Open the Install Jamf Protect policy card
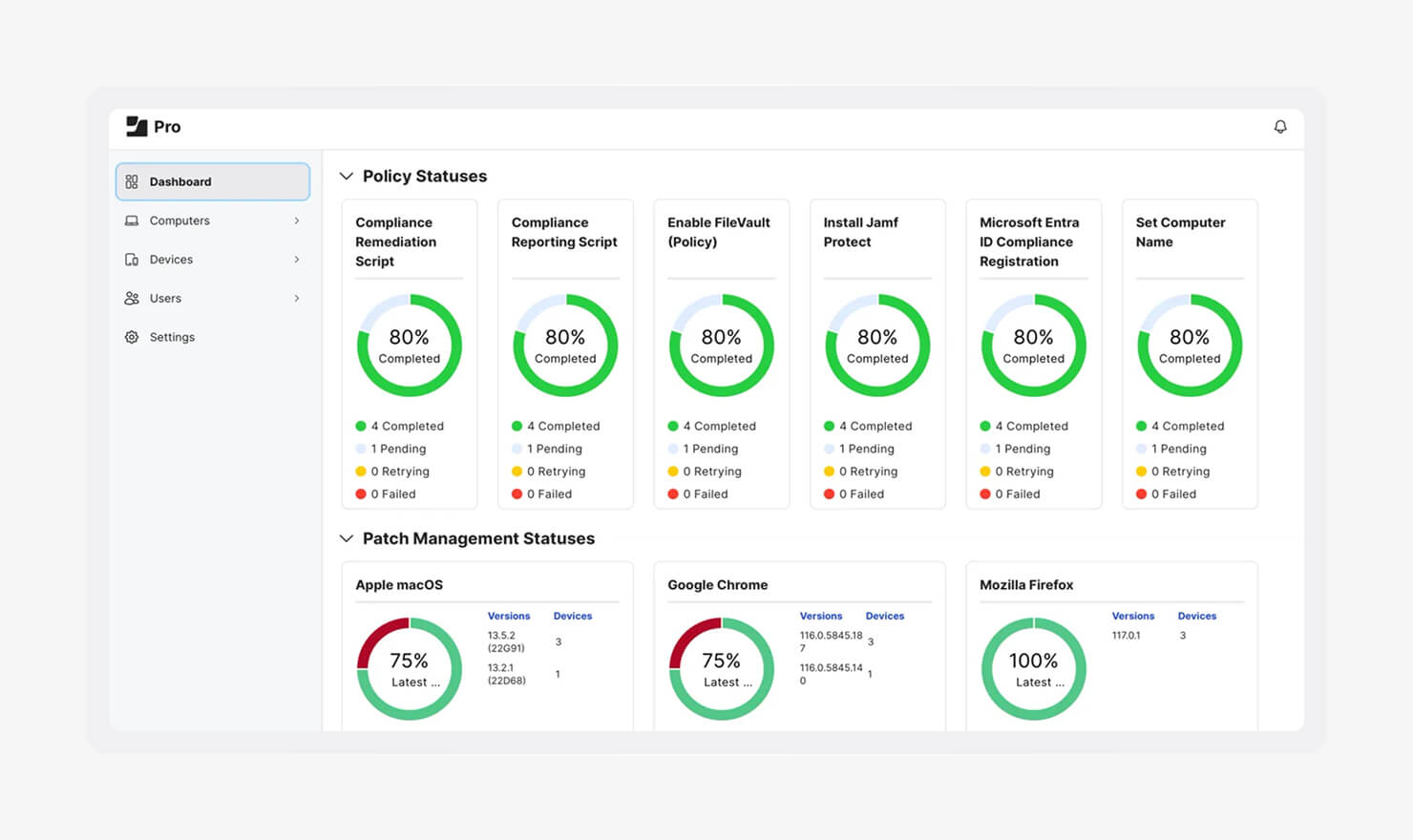Viewport: 1413px width, 840px height. pyautogui.click(x=877, y=354)
